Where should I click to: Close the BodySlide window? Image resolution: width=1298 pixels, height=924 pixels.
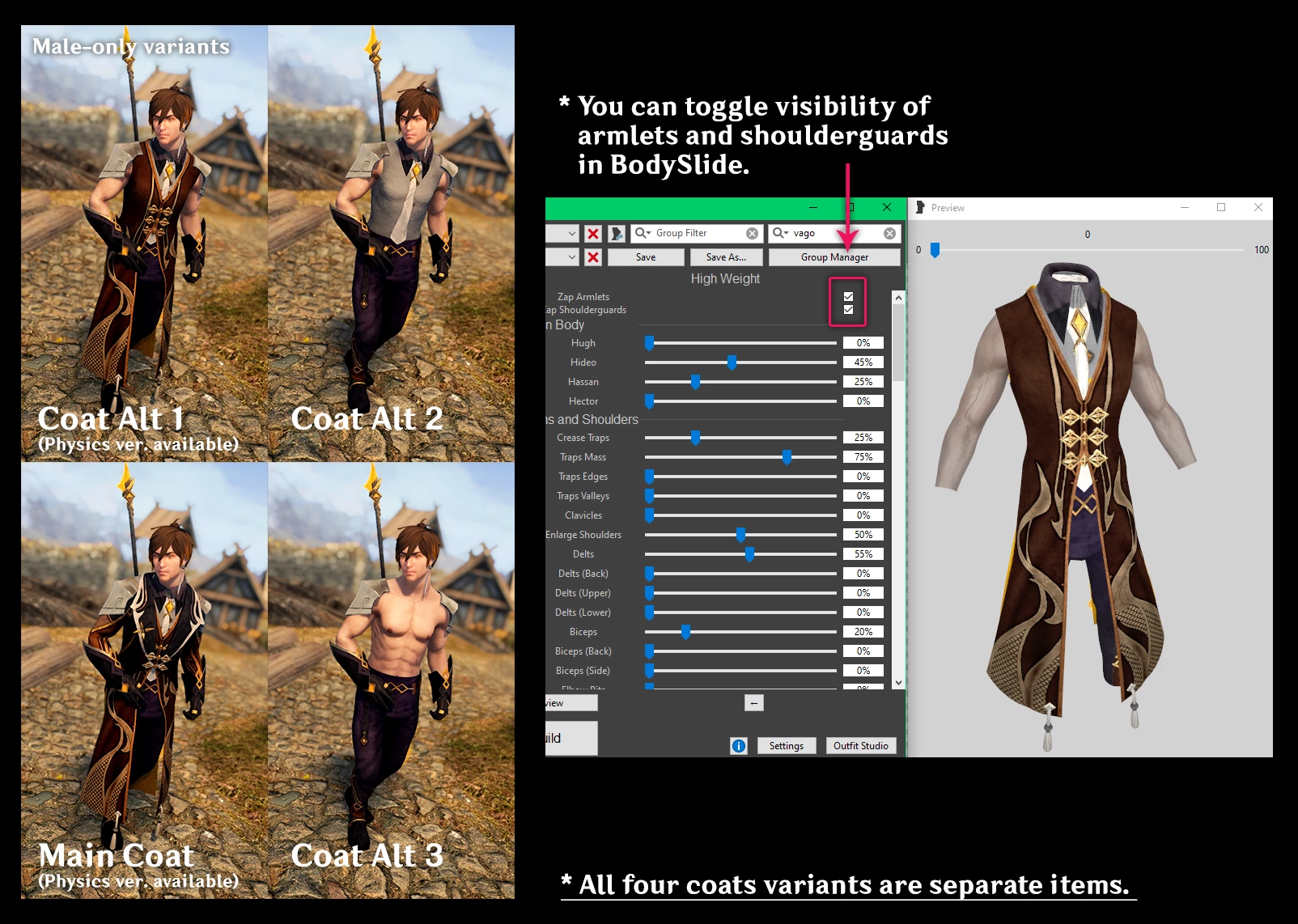tap(887, 208)
